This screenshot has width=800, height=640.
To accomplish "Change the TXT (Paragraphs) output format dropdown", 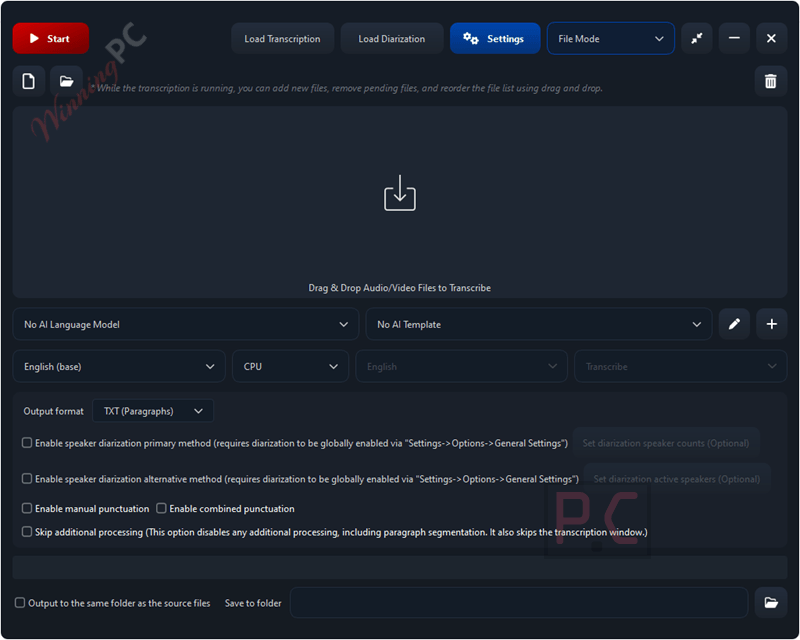I will [x=153, y=411].
